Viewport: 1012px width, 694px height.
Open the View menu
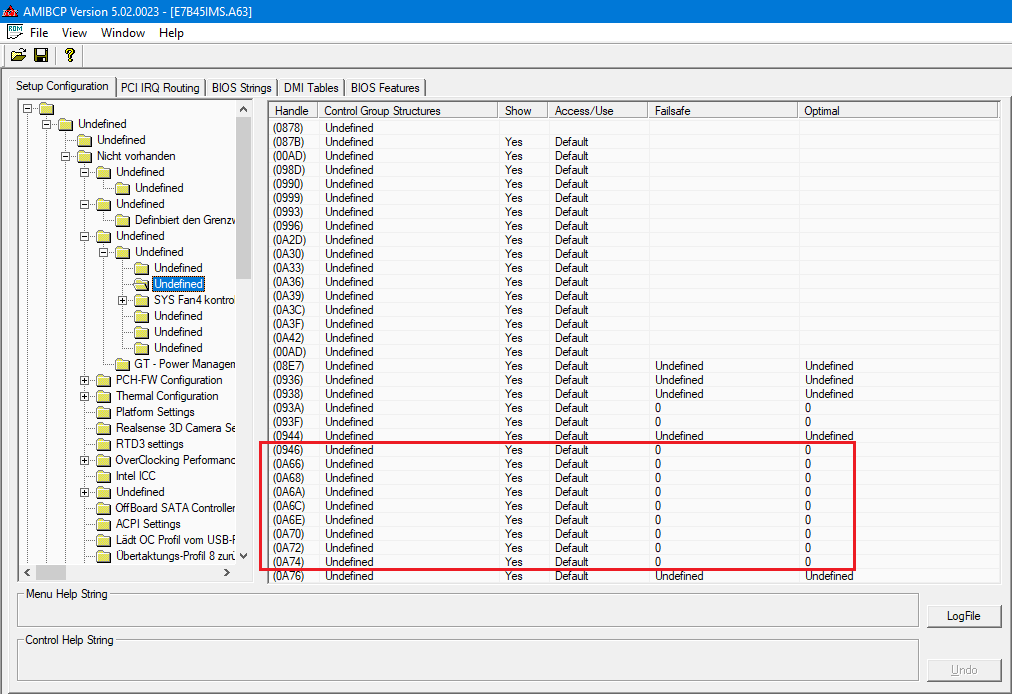(x=74, y=33)
